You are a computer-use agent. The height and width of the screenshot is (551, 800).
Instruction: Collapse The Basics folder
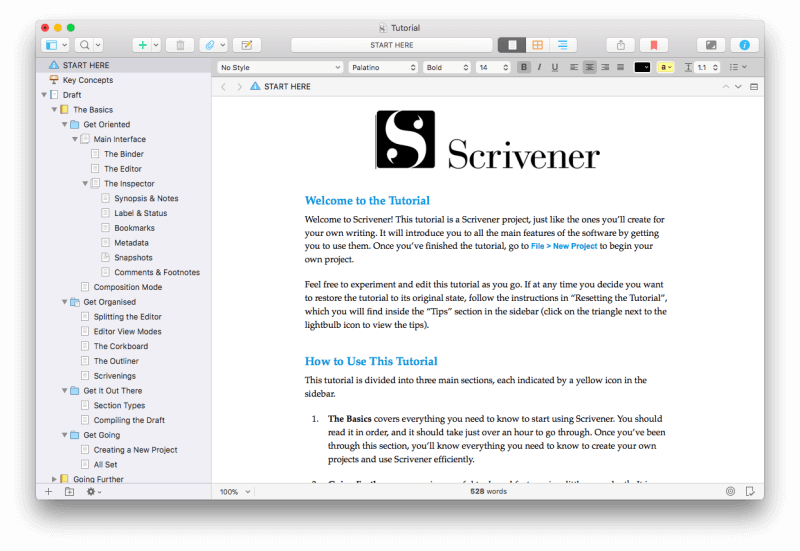pos(55,110)
